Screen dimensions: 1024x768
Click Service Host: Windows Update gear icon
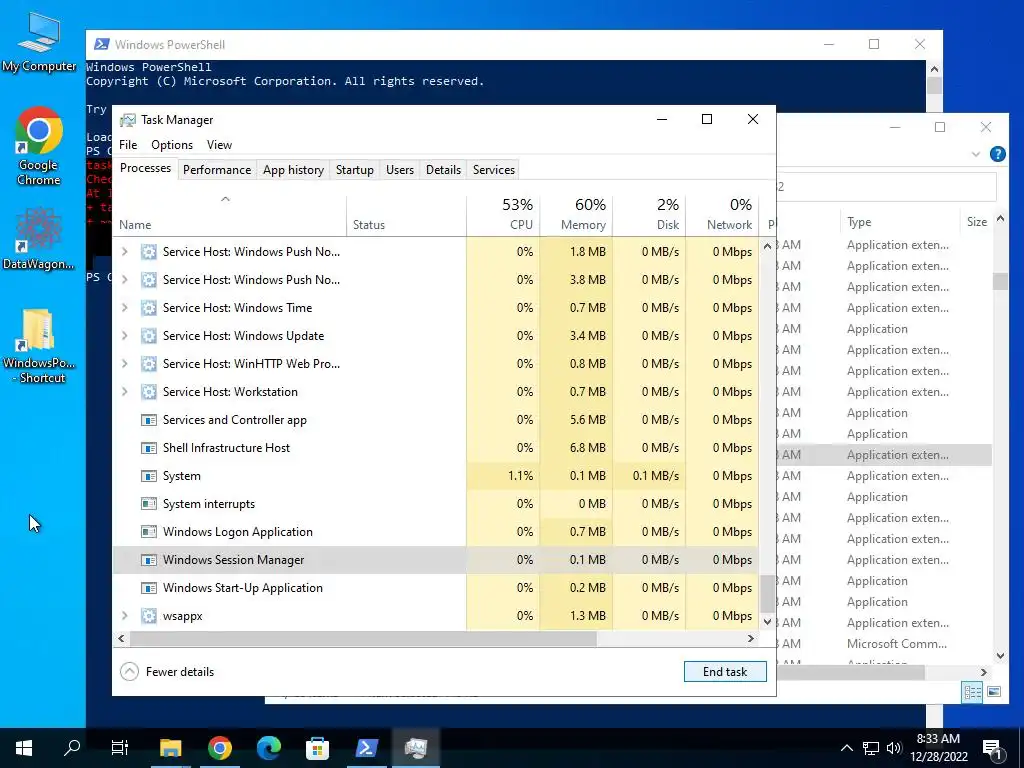coord(149,336)
